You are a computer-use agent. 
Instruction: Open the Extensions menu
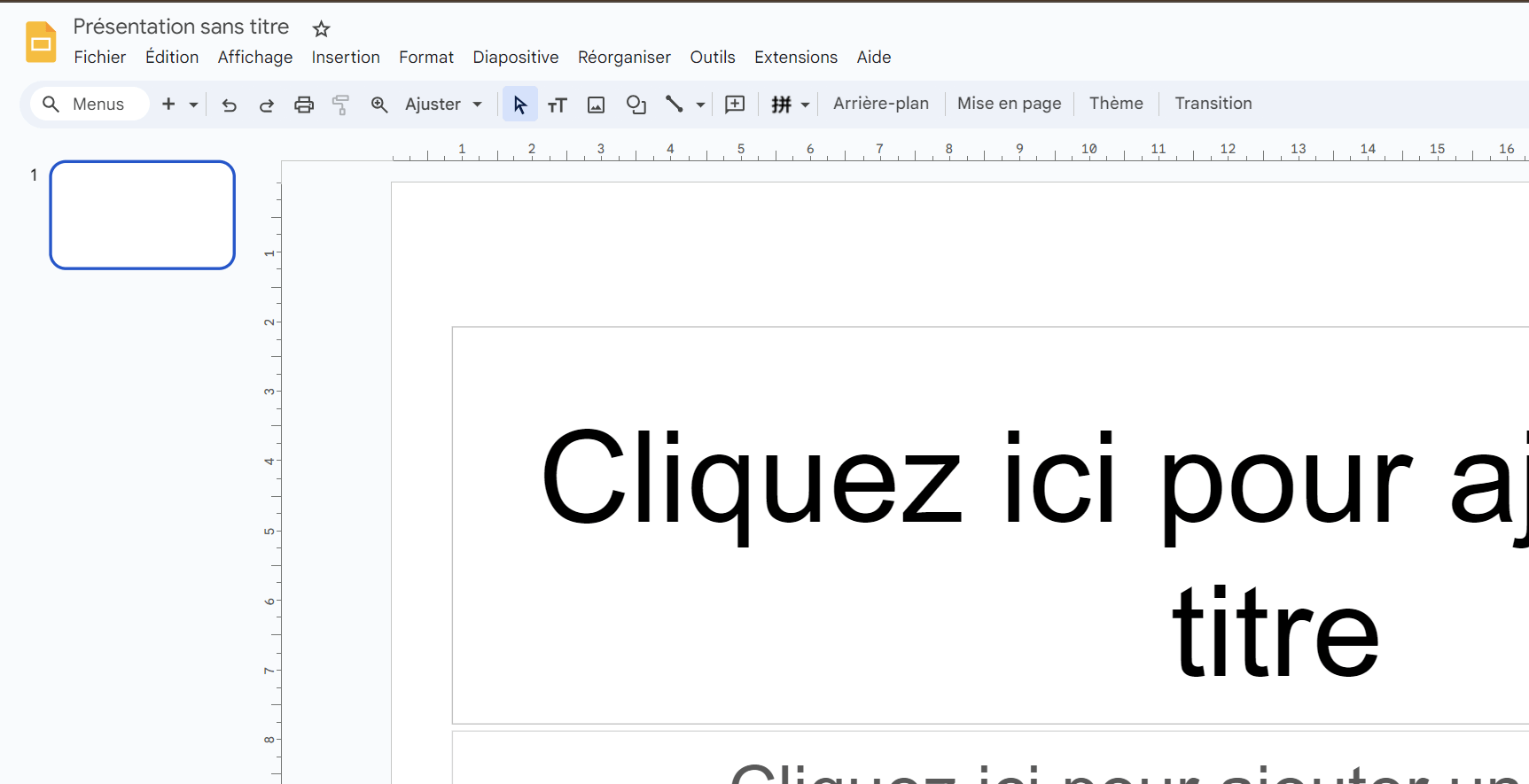(x=796, y=58)
